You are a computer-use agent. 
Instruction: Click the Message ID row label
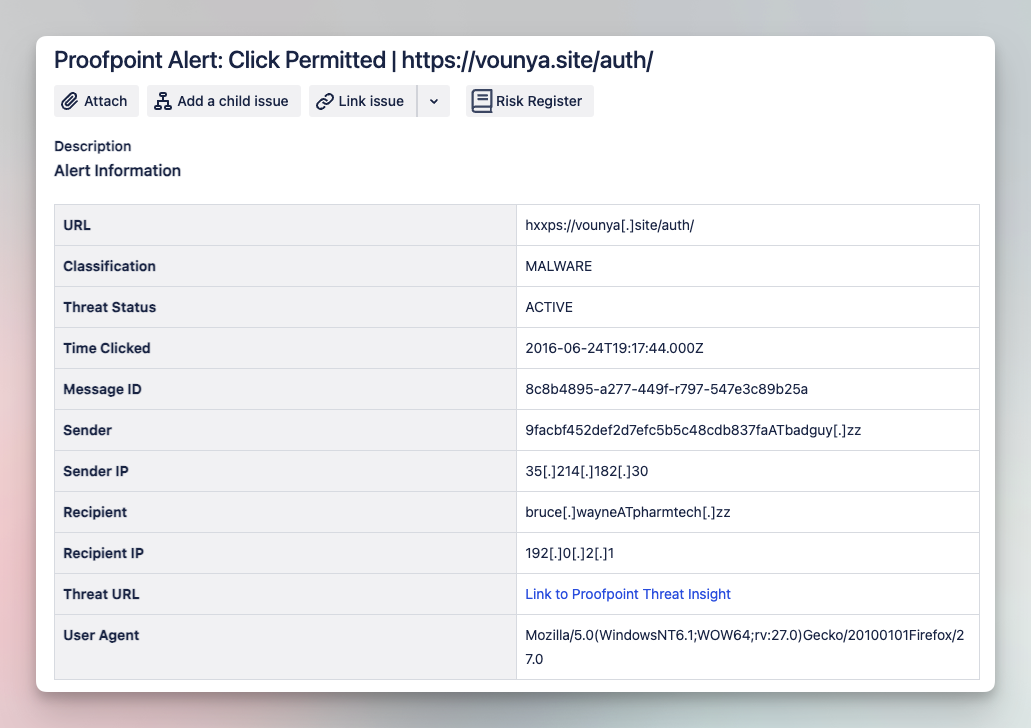click(102, 389)
